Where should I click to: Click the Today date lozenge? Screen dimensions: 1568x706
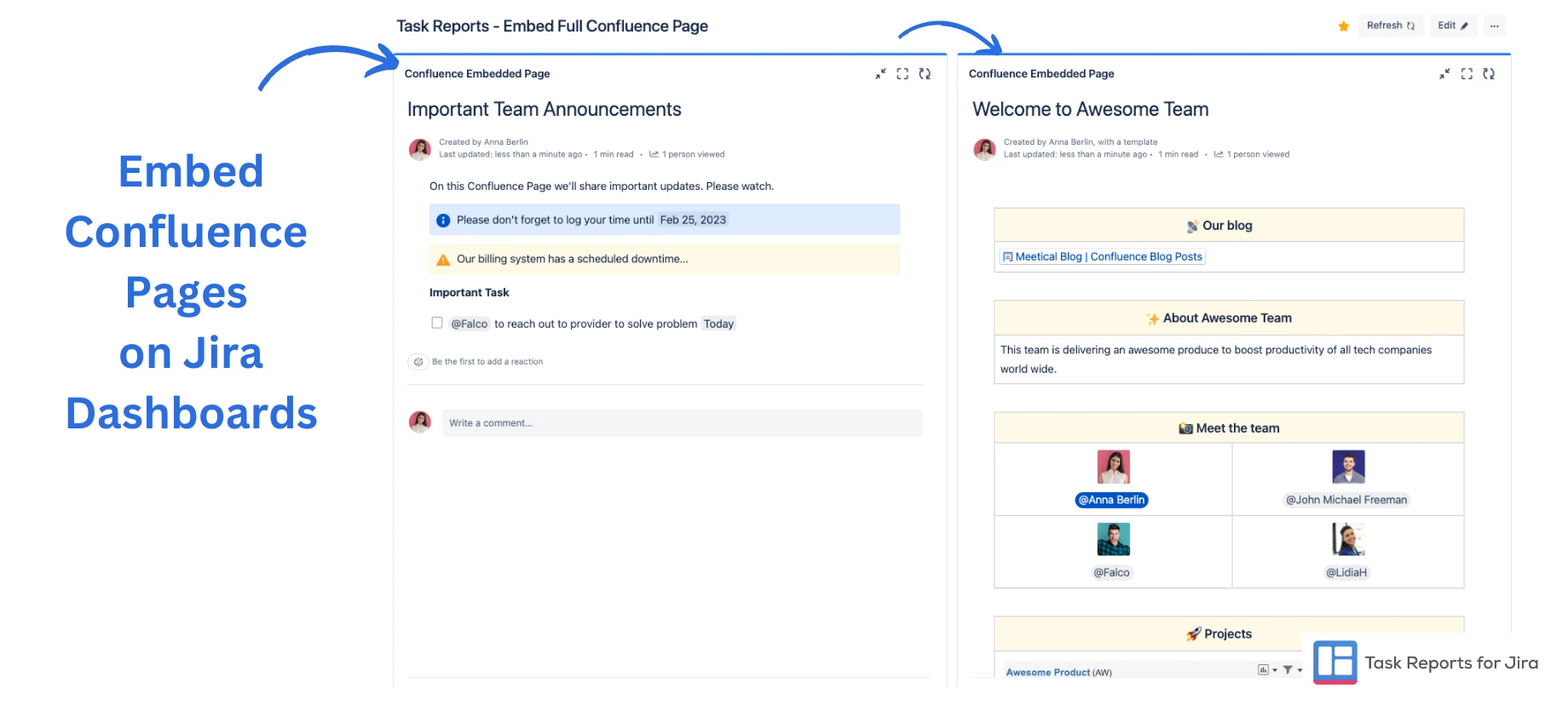coord(718,324)
